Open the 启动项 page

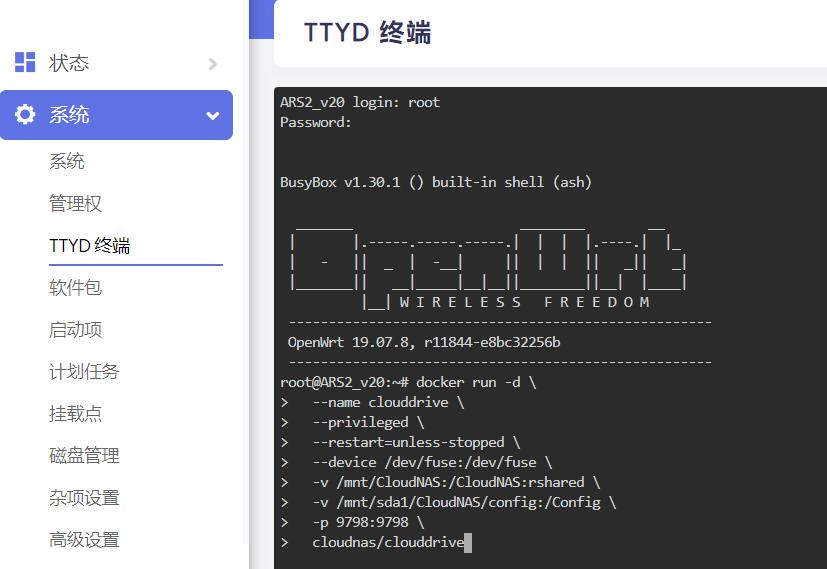click(x=75, y=330)
